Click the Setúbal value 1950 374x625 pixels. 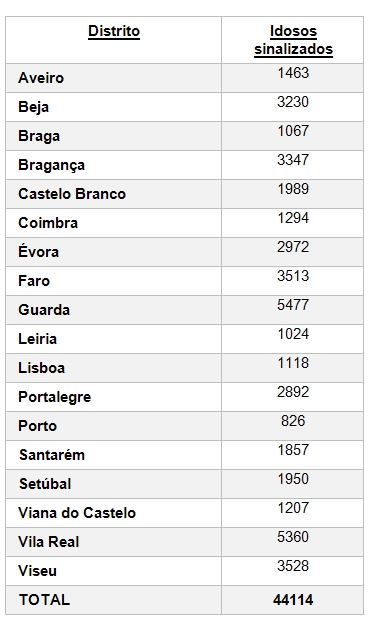(293, 479)
